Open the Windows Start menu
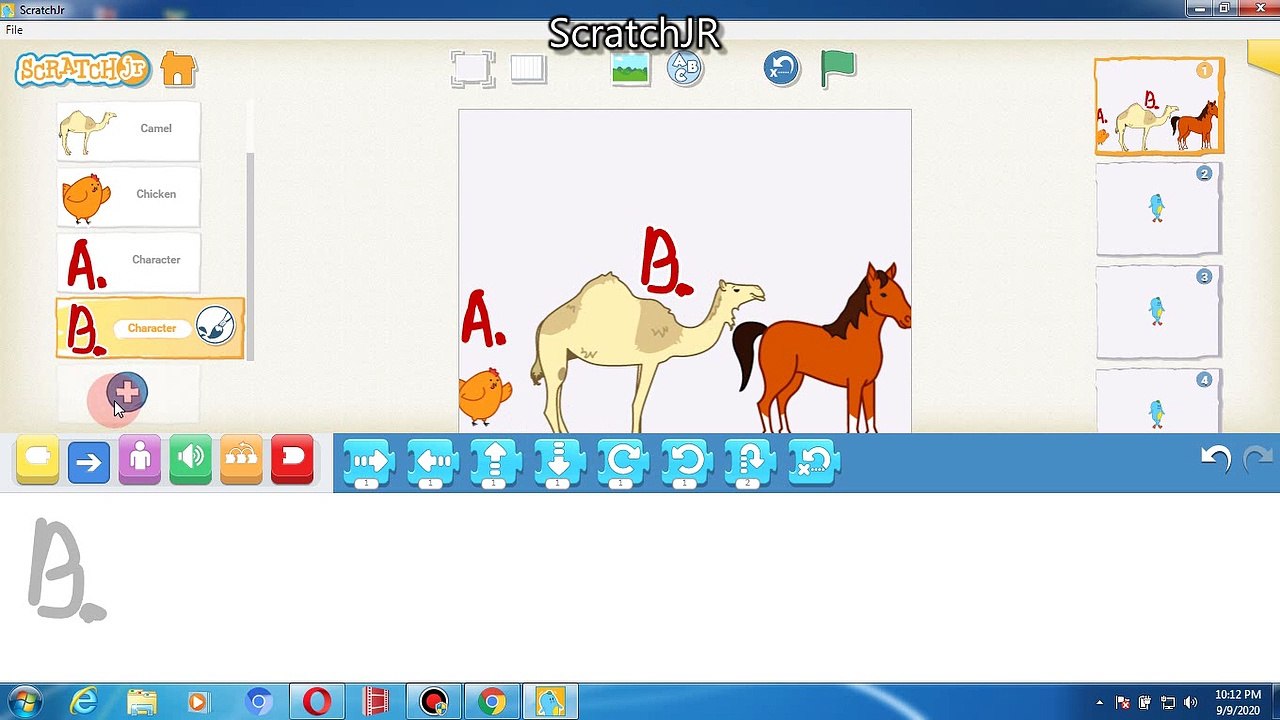The image size is (1280, 720). pos(24,702)
